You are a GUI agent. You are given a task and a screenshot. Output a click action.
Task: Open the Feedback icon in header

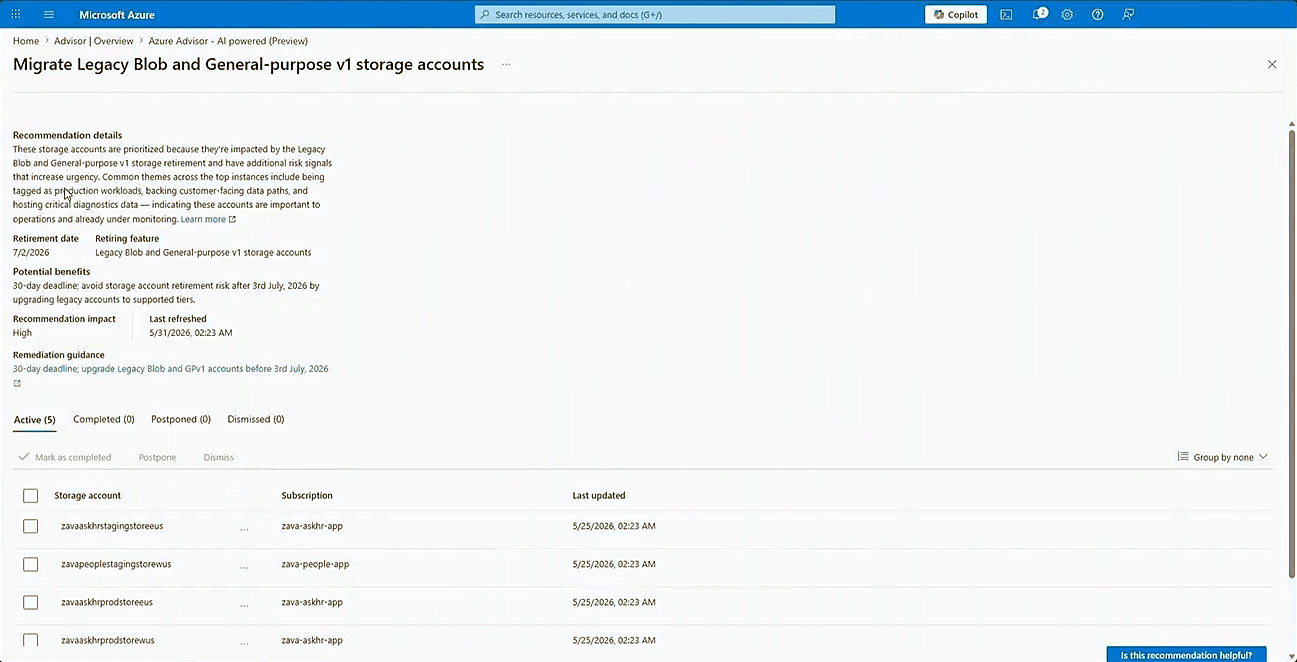click(x=1128, y=15)
